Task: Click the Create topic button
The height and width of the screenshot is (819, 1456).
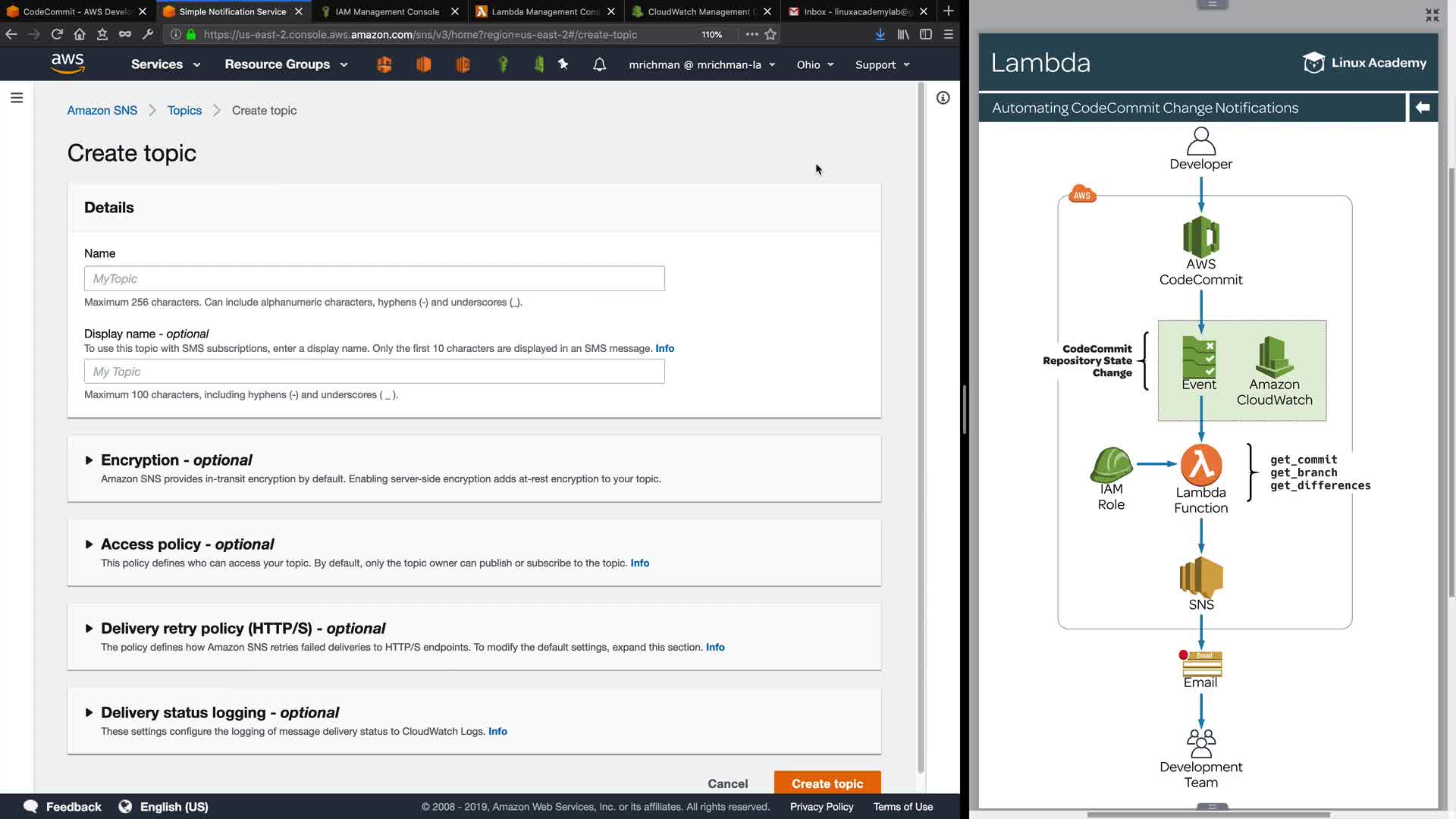Action: tap(827, 783)
